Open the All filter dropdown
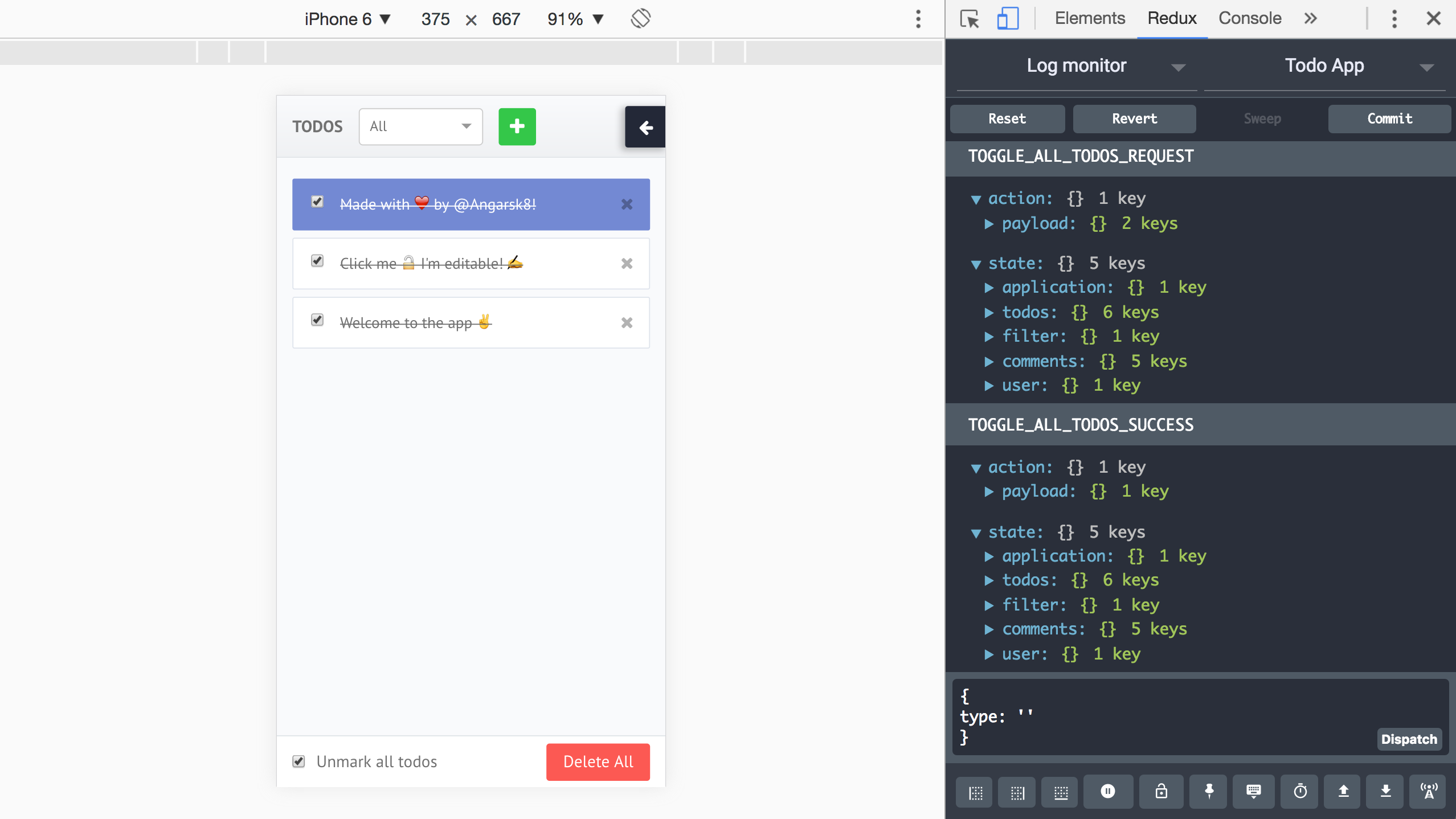 tap(420, 126)
